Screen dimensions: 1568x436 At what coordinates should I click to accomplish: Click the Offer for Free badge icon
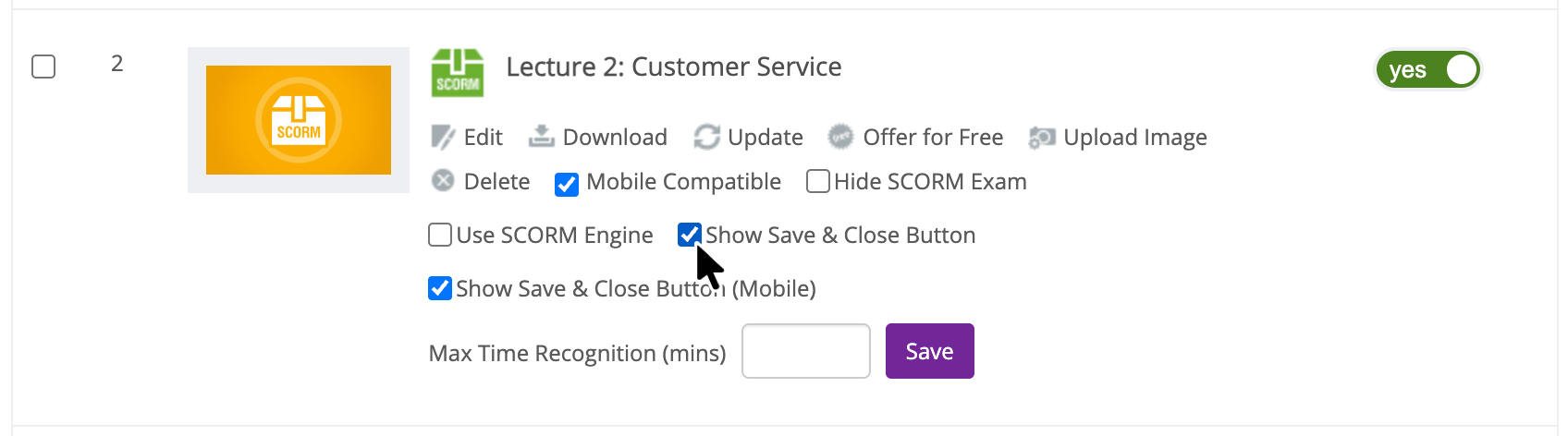tap(840, 137)
